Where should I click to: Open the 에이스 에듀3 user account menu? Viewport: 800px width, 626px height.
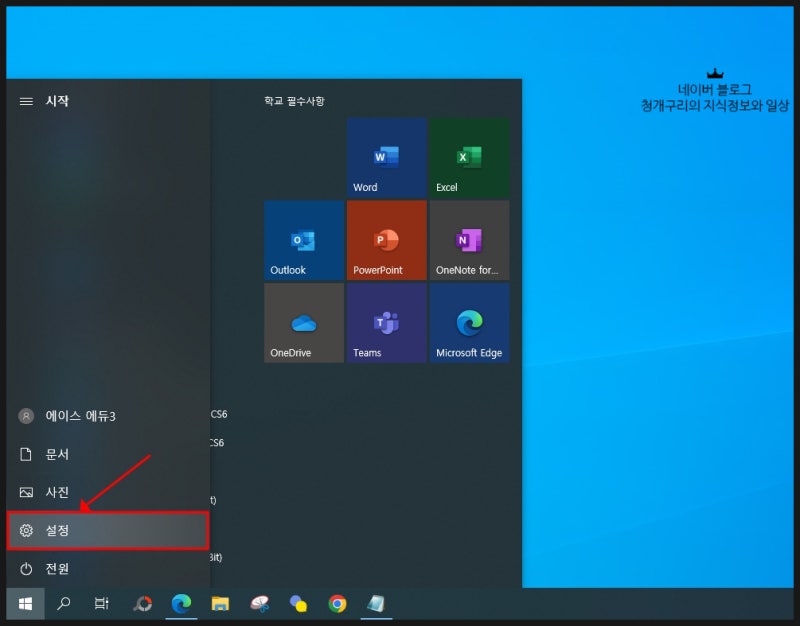(x=108, y=416)
